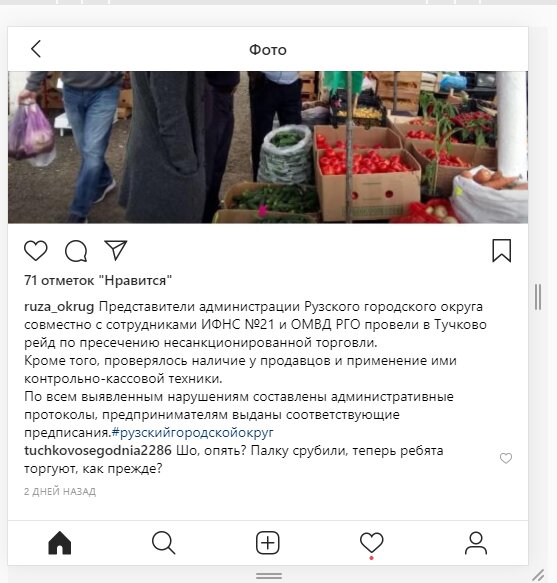Like the post with heart icon
Screen dimensions: 557x583
(36, 250)
